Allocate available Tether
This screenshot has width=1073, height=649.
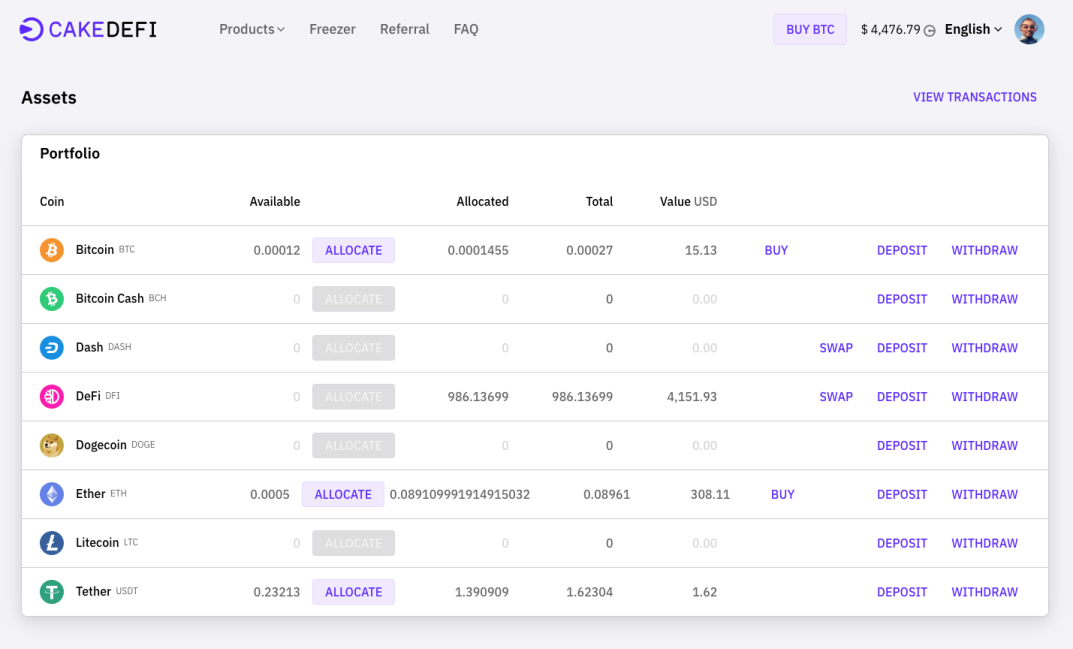pyautogui.click(x=354, y=591)
